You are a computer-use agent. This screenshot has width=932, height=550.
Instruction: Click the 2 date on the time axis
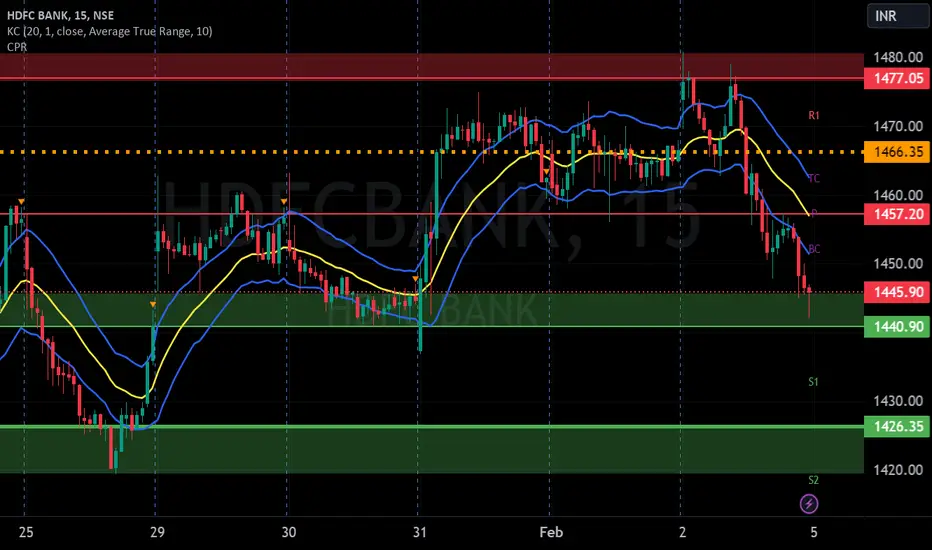pos(682,532)
